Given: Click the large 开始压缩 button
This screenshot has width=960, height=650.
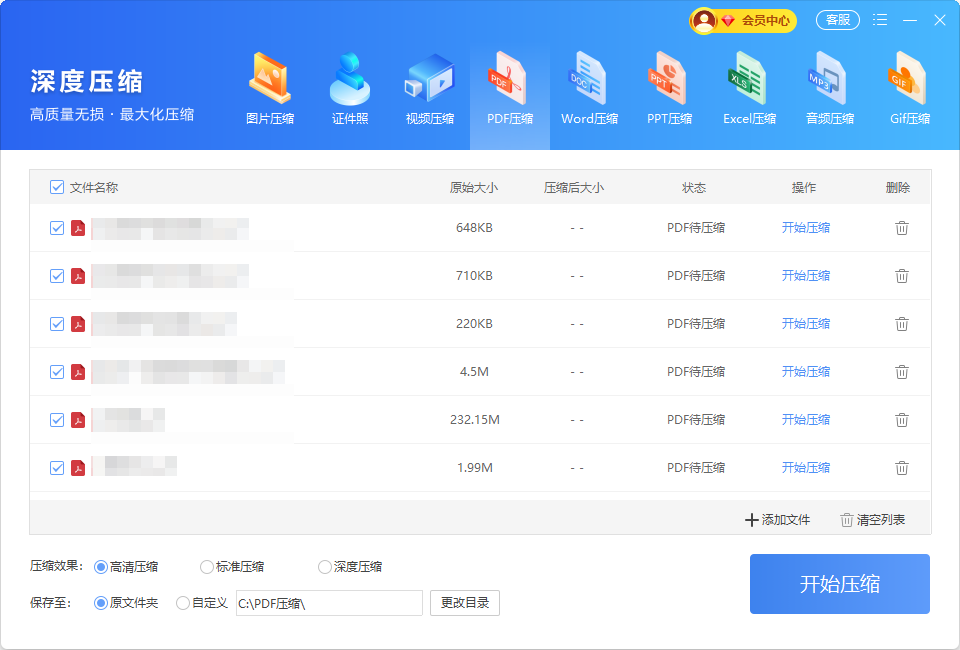Looking at the screenshot, I should pyautogui.click(x=840, y=584).
